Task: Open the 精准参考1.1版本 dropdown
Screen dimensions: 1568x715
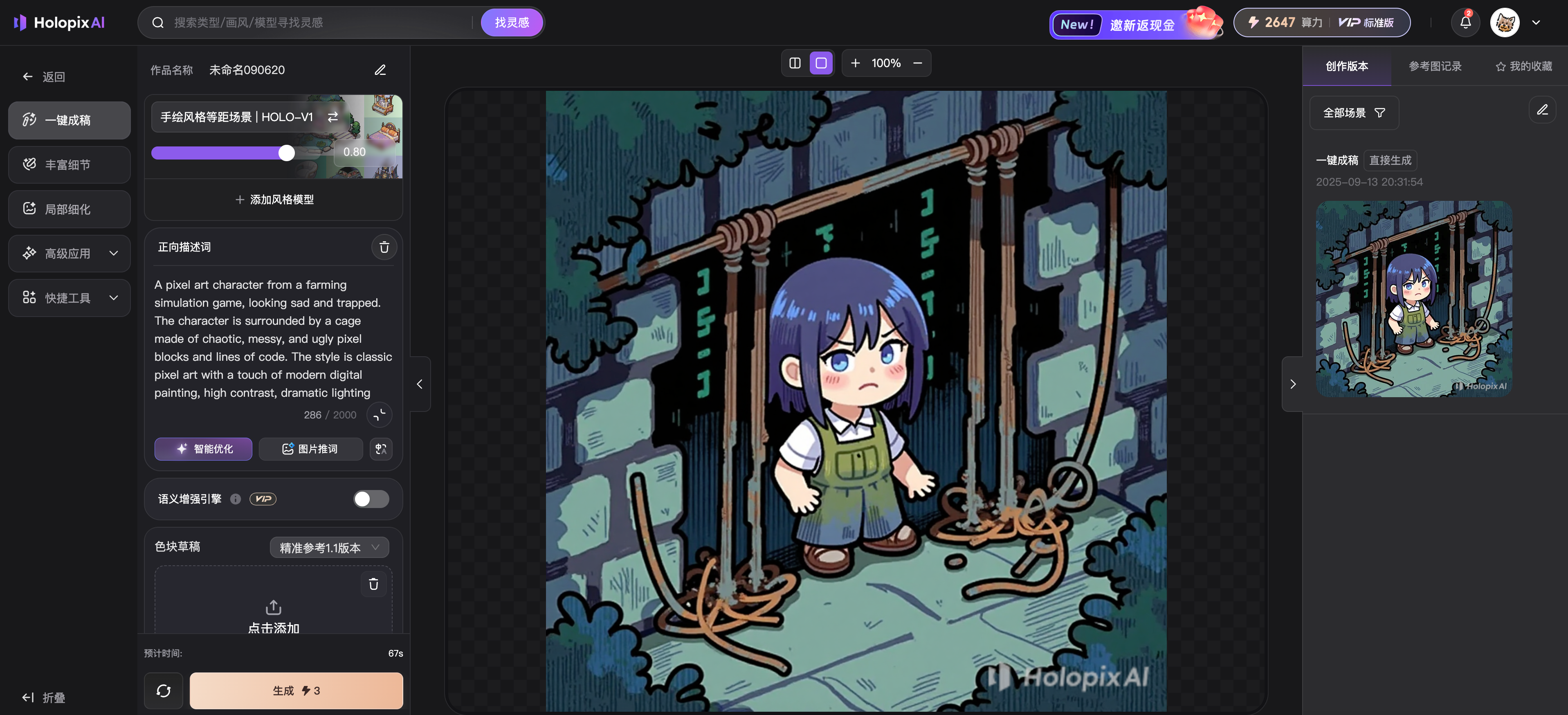Action: pos(329,548)
